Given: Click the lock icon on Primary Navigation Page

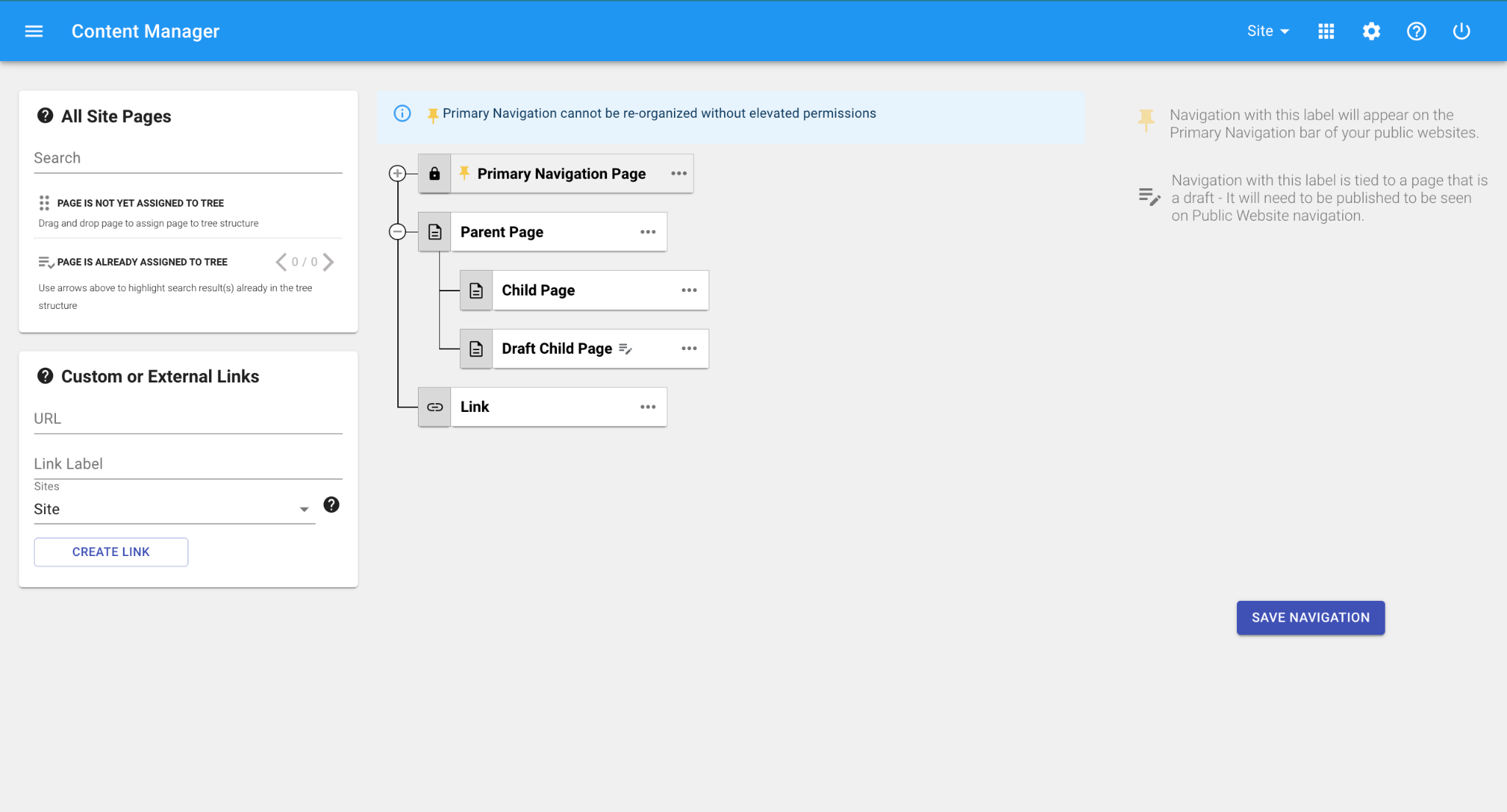Looking at the screenshot, I should [x=434, y=174].
